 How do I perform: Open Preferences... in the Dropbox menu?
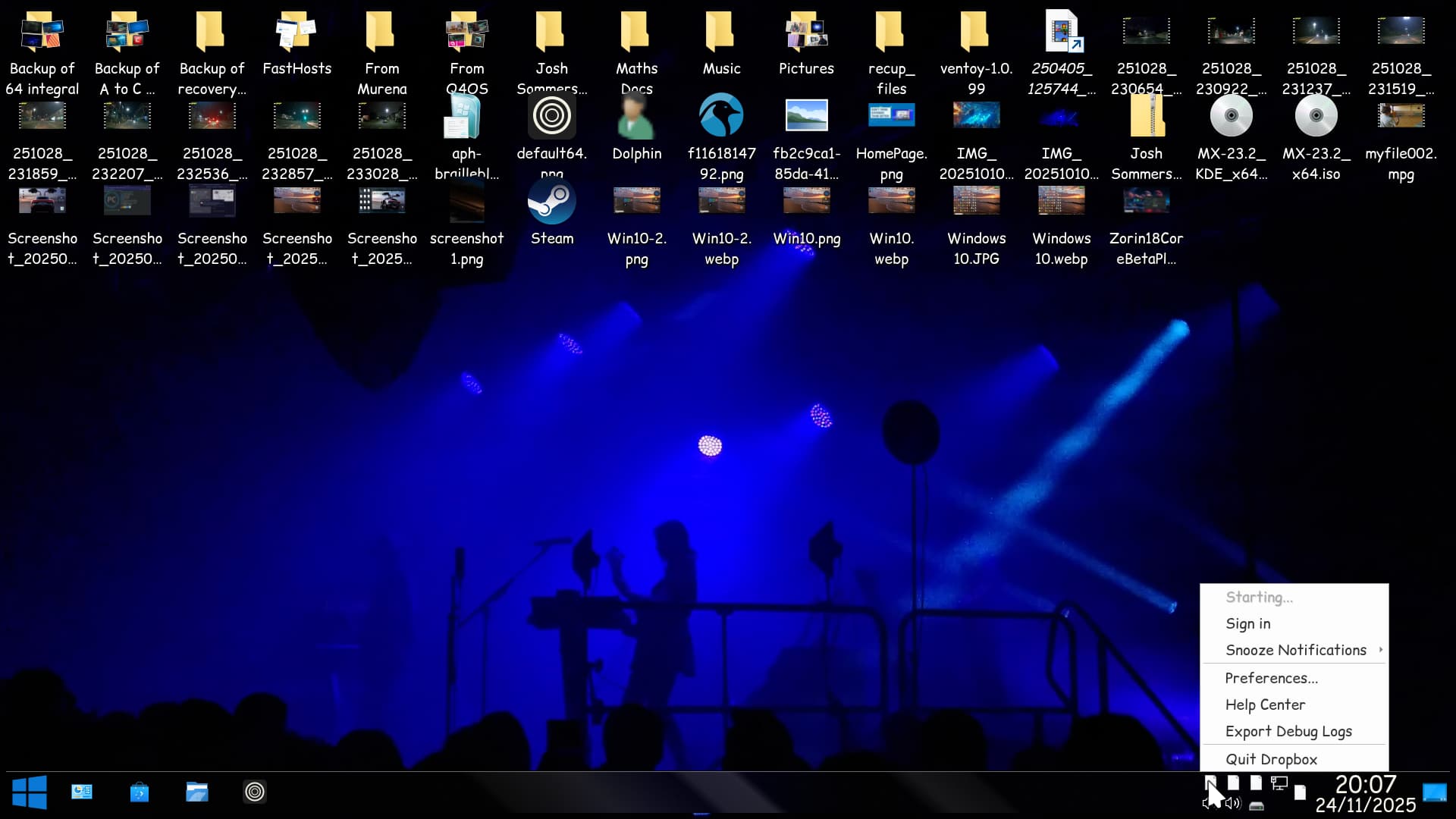[1271, 678]
